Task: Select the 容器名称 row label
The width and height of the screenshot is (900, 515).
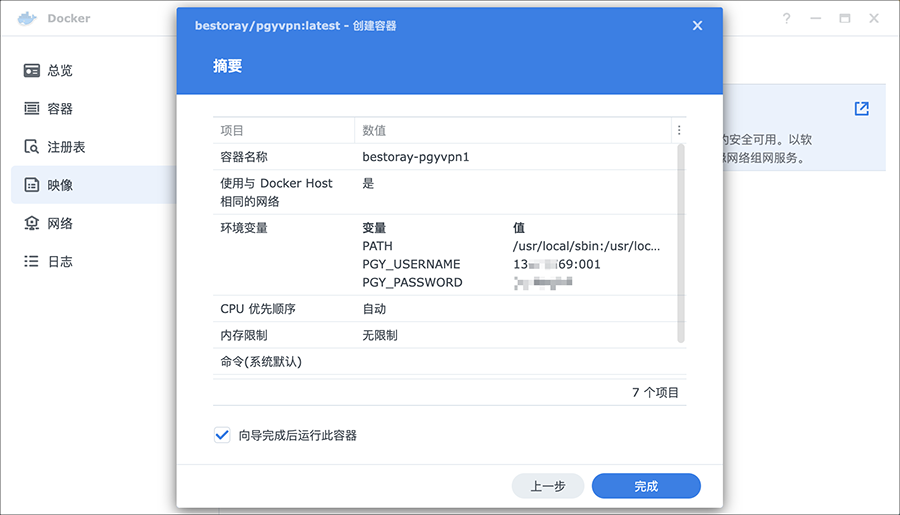Action: coord(244,157)
